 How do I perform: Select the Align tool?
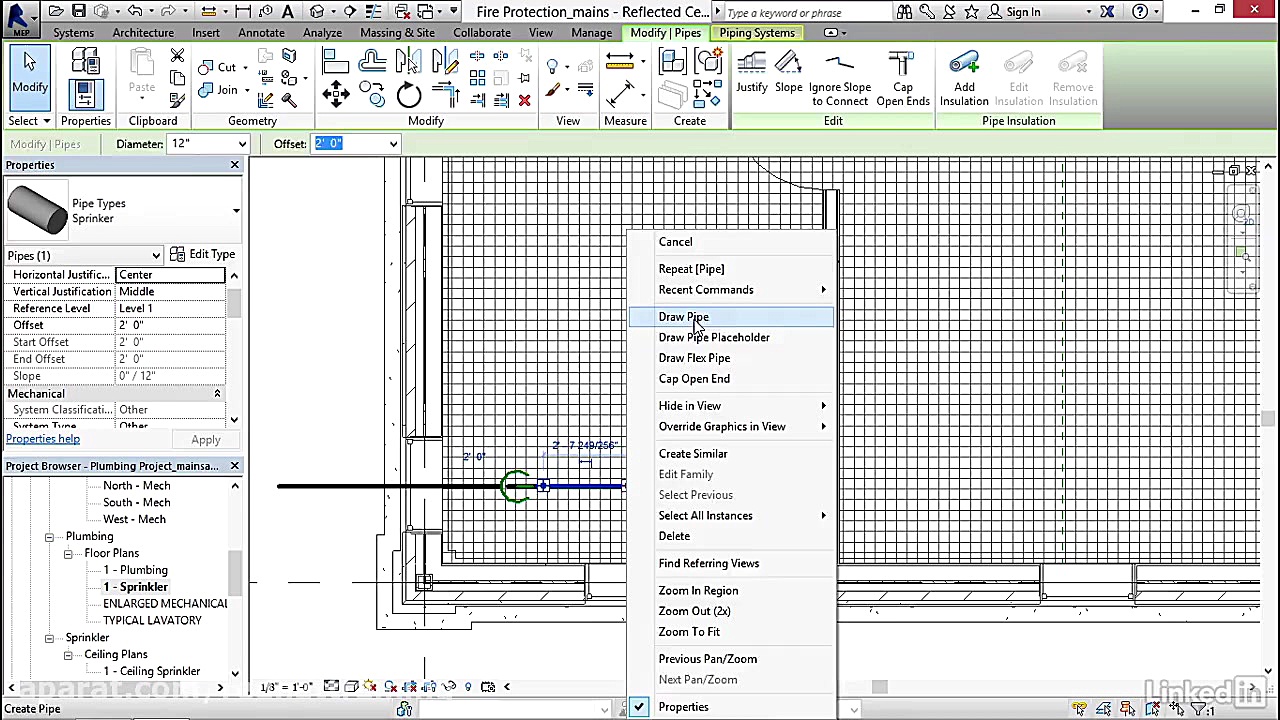coord(336,62)
